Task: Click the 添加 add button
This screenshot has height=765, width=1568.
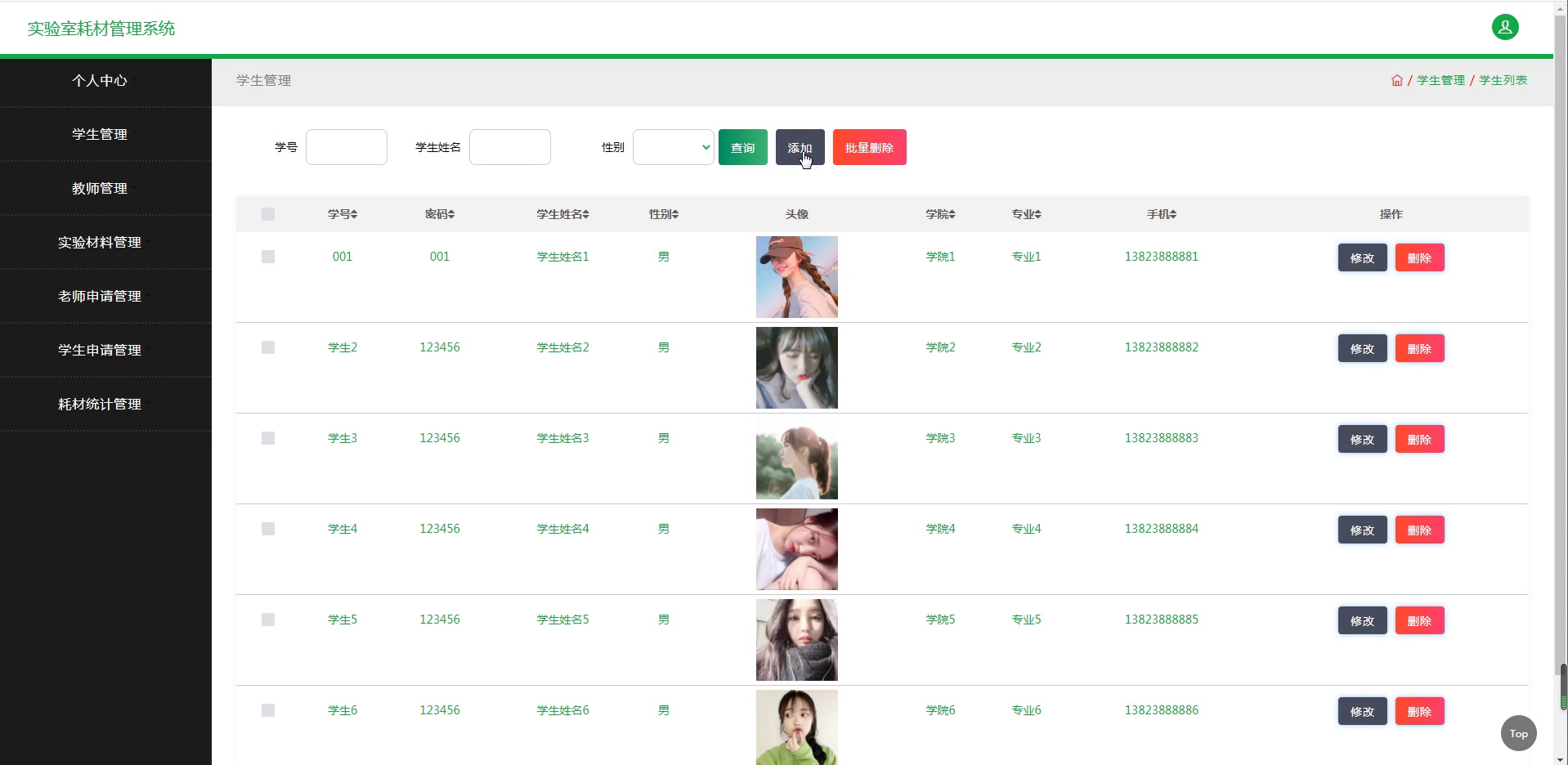Action: point(800,147)
